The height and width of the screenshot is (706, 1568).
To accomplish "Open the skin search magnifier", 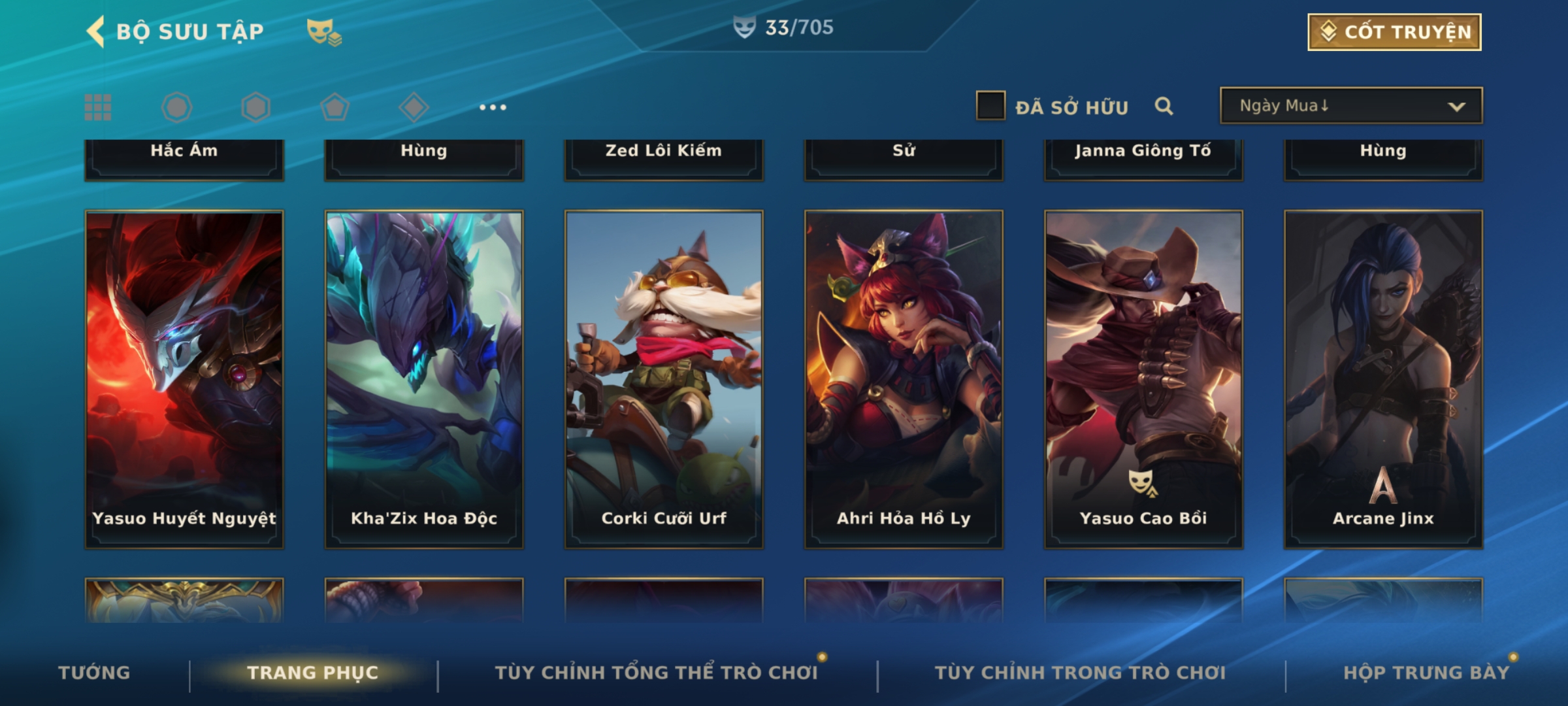I will tap(1164, 106).
